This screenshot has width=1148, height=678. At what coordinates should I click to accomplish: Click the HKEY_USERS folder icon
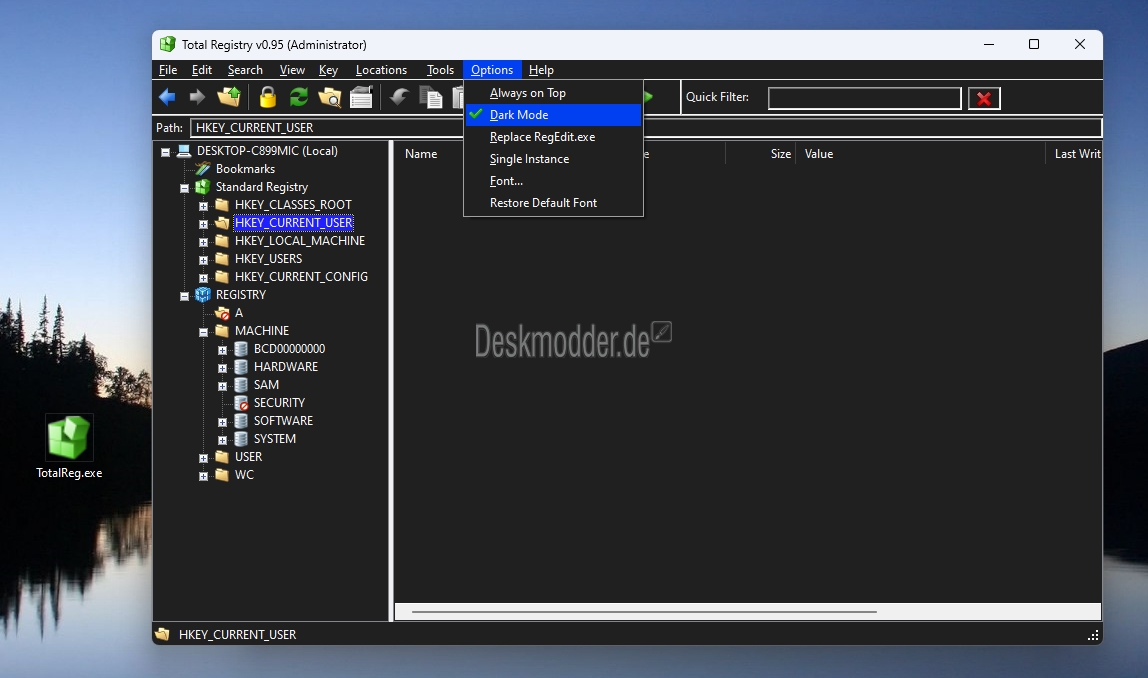[222, 258]
